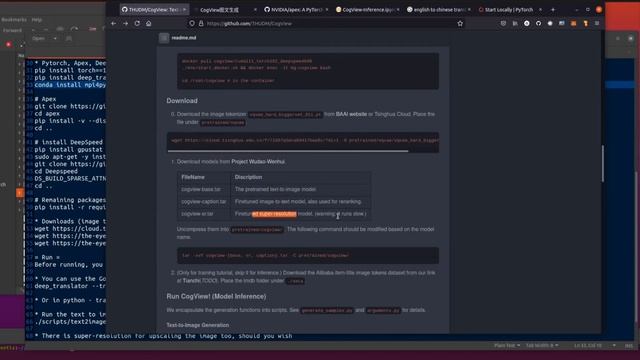Screen dimensions: 640x360
Task: Click the Run CogView! (Model Inference) heading
Action: 216,296
